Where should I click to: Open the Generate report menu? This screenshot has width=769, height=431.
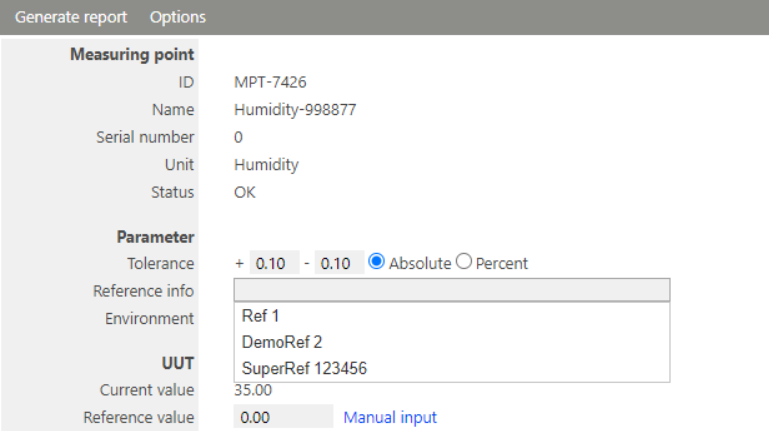point(71,17)
